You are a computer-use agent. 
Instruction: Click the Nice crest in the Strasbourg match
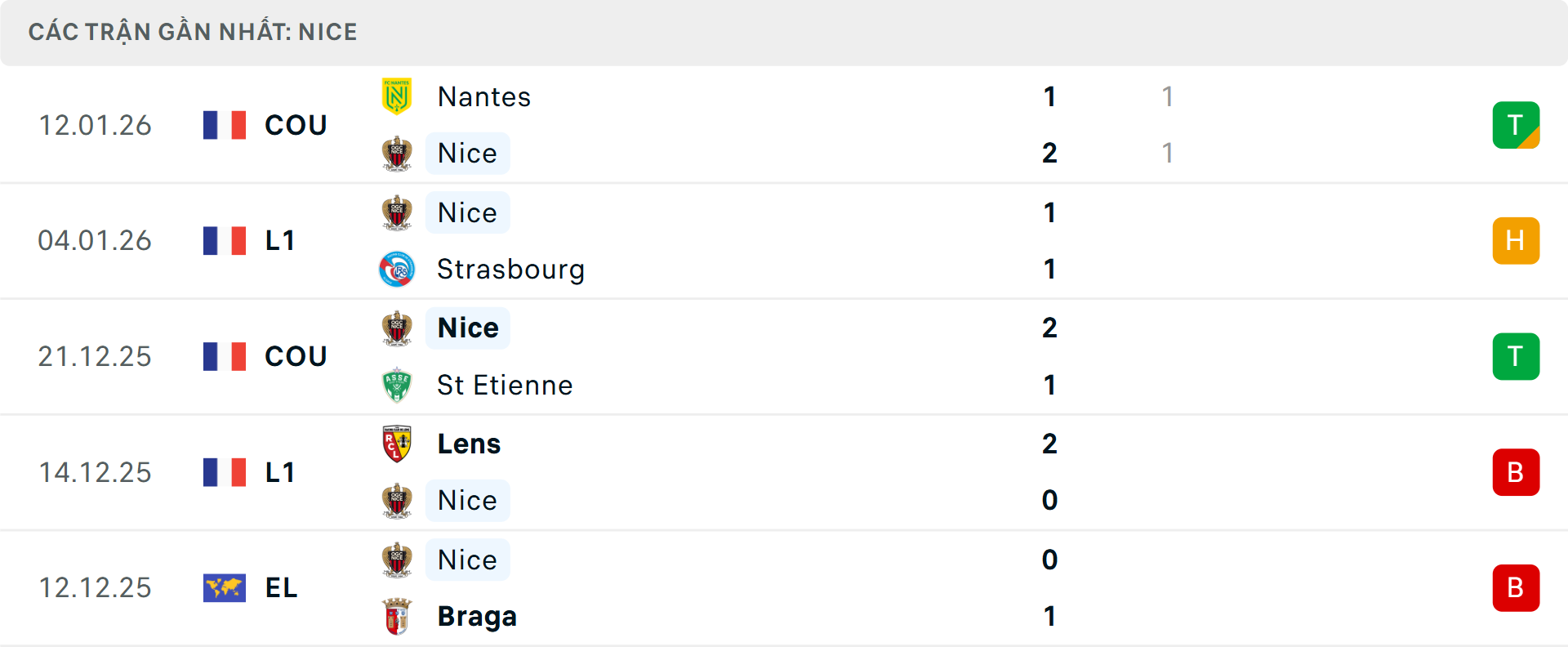click(397, 212)
